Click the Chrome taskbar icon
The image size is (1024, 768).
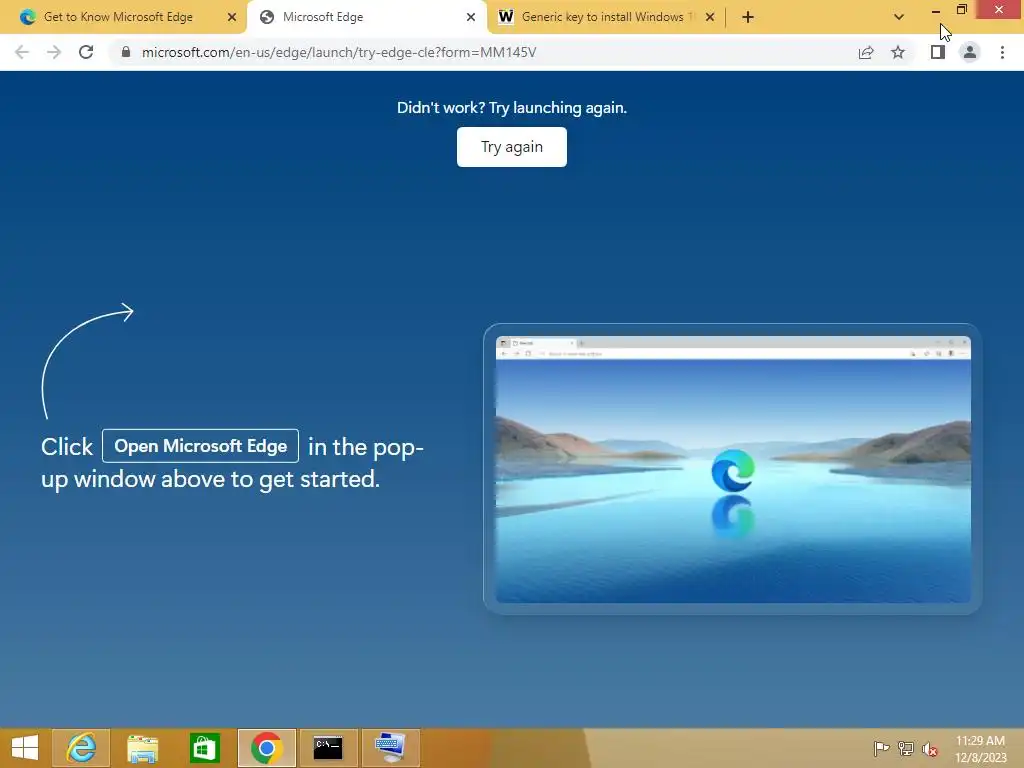coord(266,748)
